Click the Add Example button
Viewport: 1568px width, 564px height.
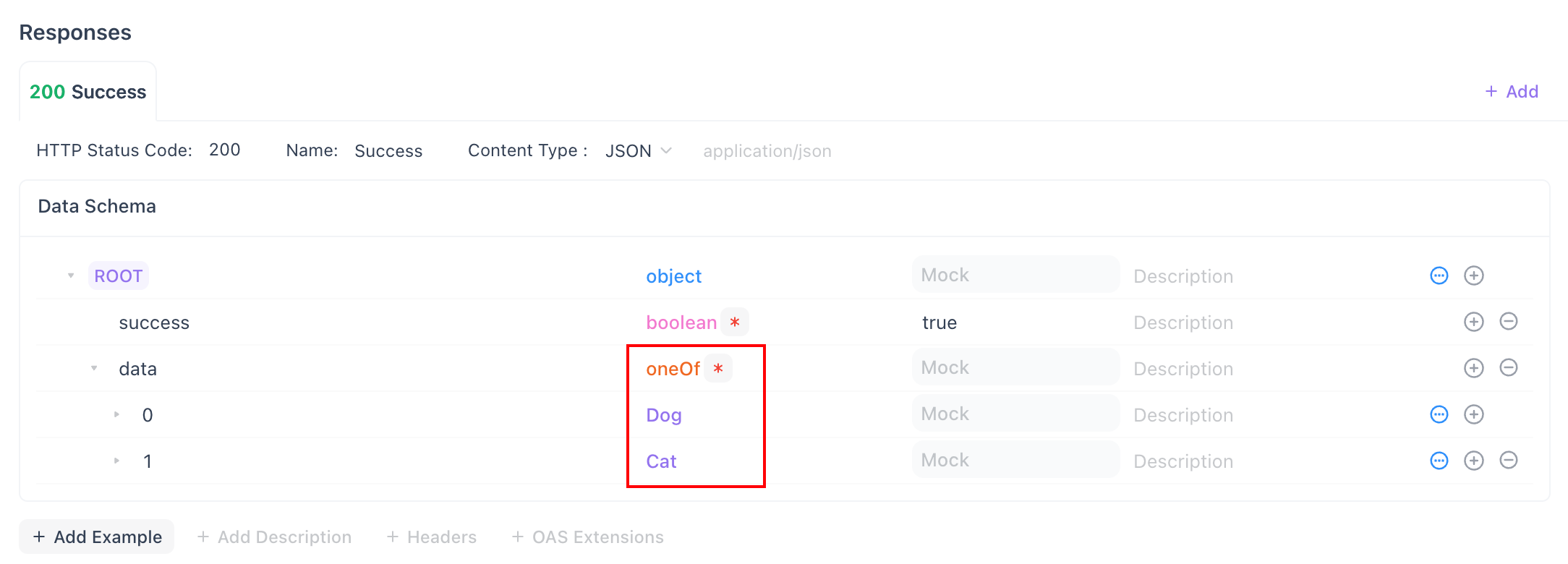pyautogui.click(x=96, y=537)
